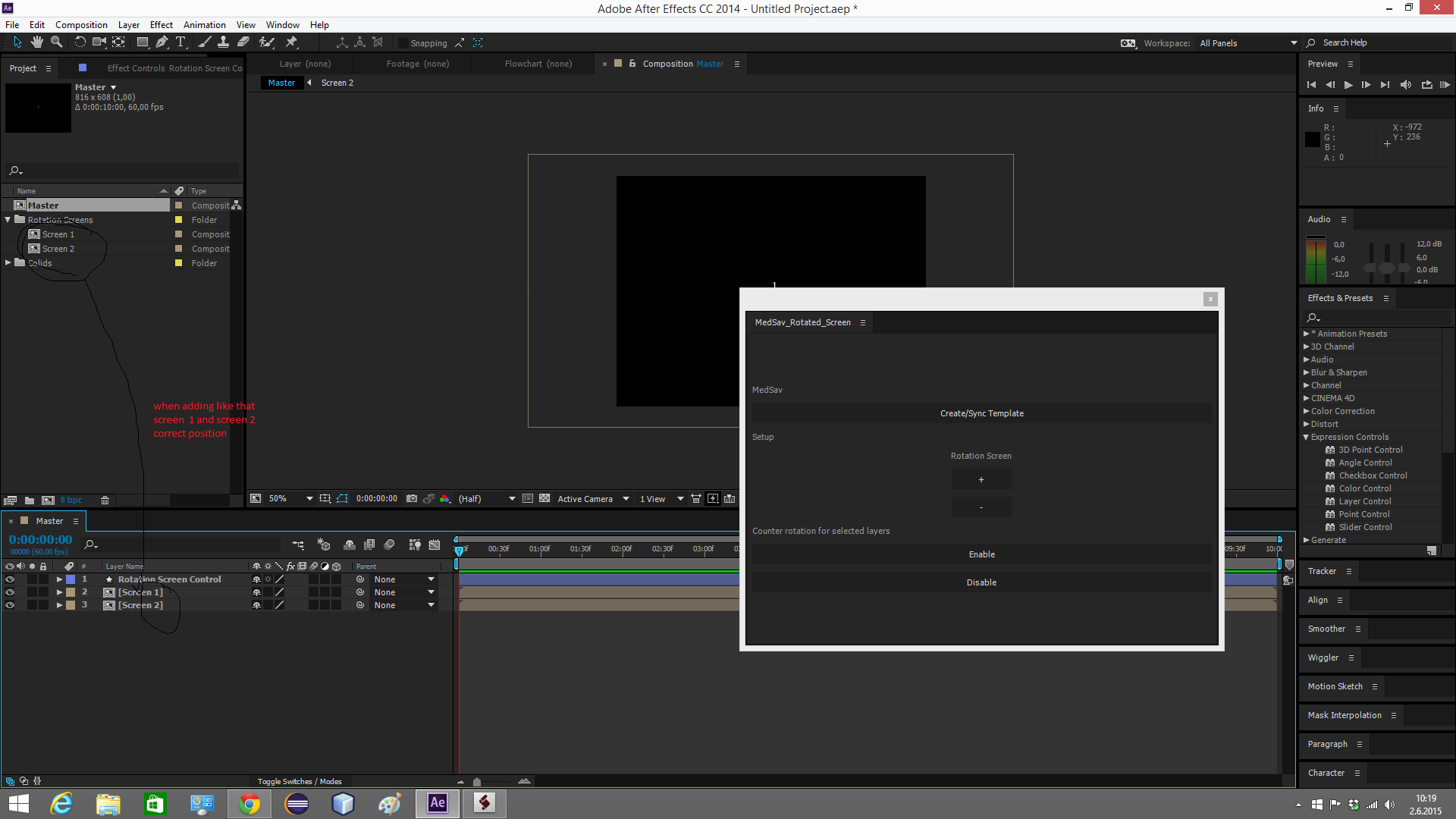Create a new folder in Project panel
This screenshot has height=819, width=1456.
30,500
